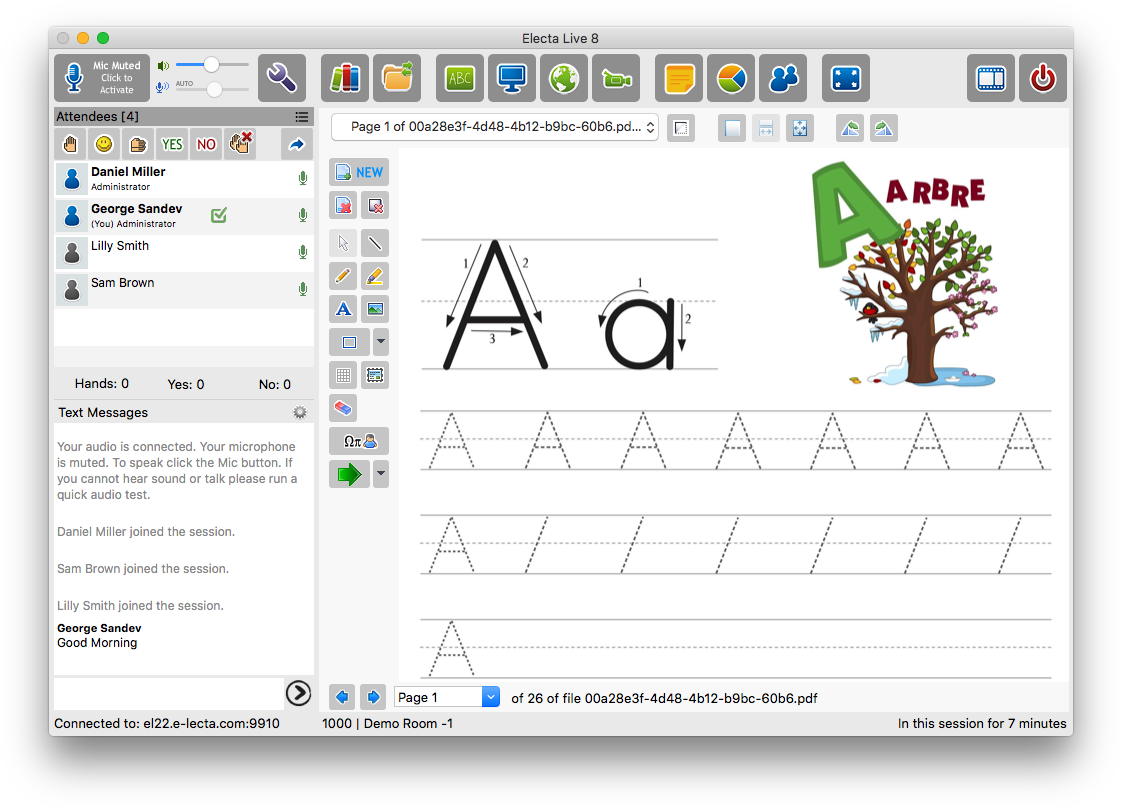Choose the text tool with letter A
The image size is (1121, 810).
[x=343, y=309]
